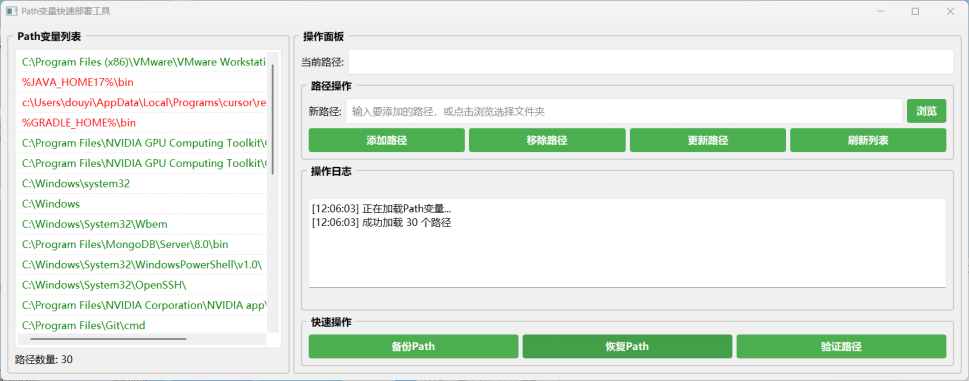This screenshot has width=969, height=381.
Task: Click the 移除路径 button
Action: point(547,140)
